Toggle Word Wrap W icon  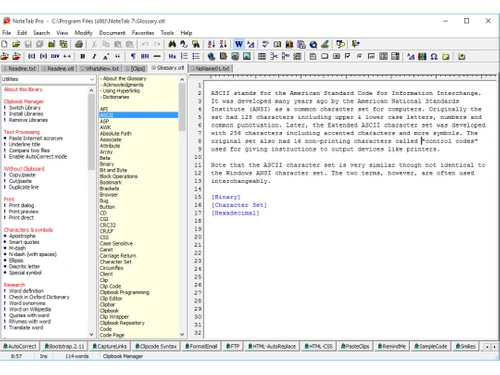point(239,44)
